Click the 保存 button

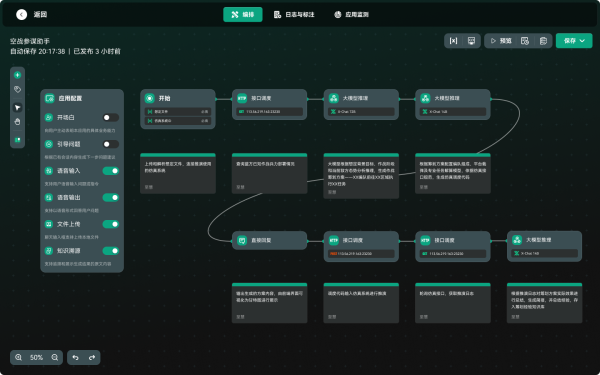tap(574, 41)
